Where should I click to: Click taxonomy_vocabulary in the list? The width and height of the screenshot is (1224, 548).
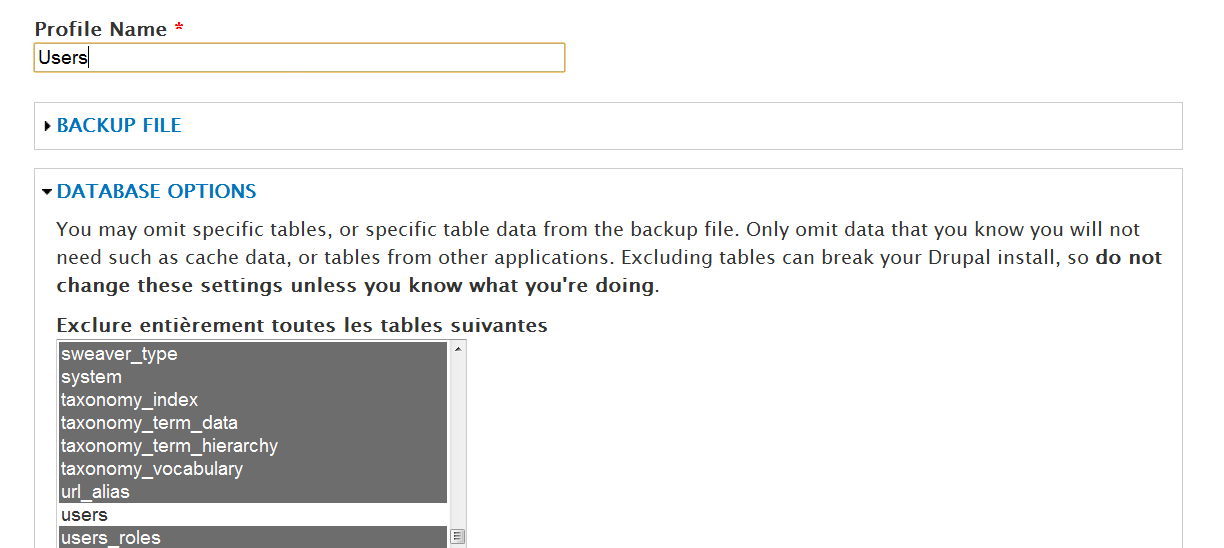[151, 469]
